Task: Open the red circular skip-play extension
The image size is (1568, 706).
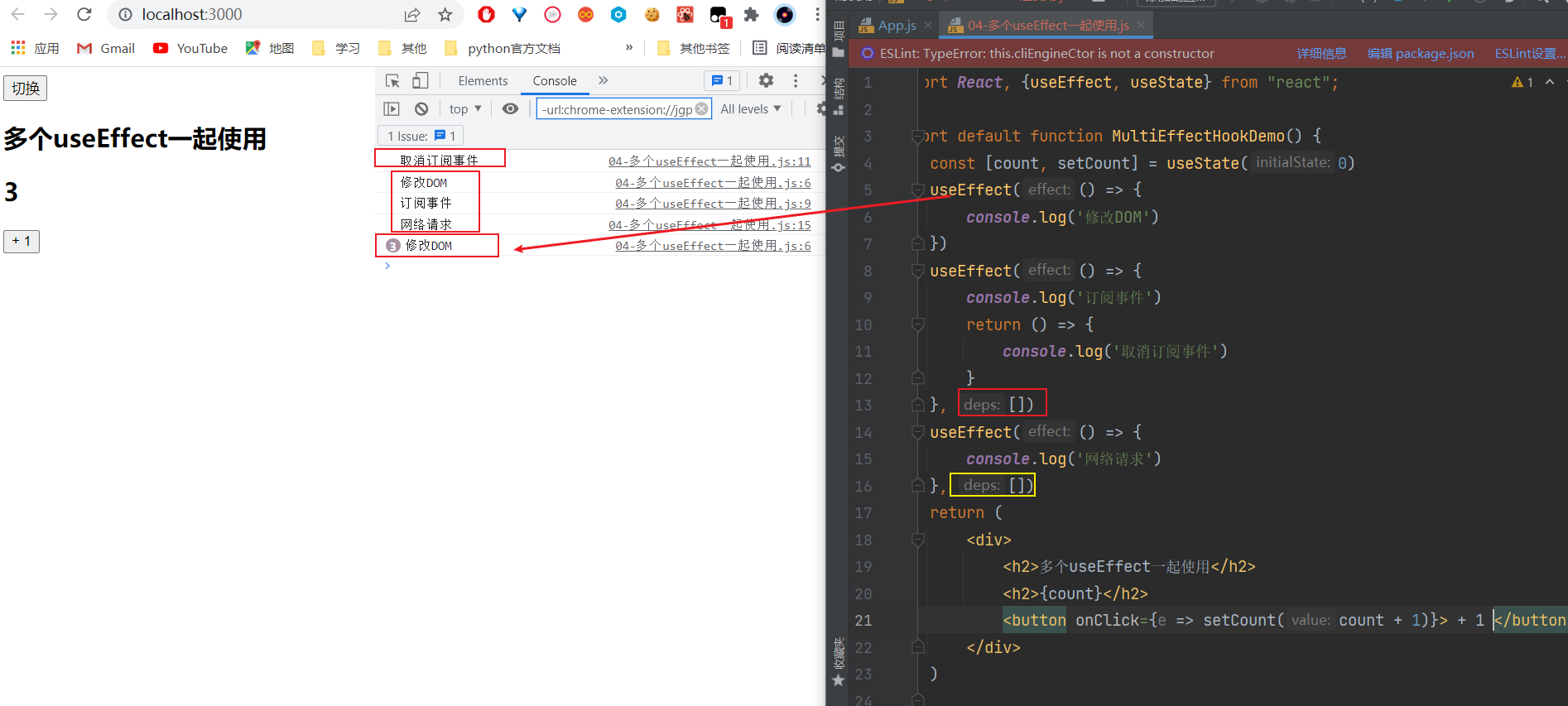Action: (x=552, y=14)
